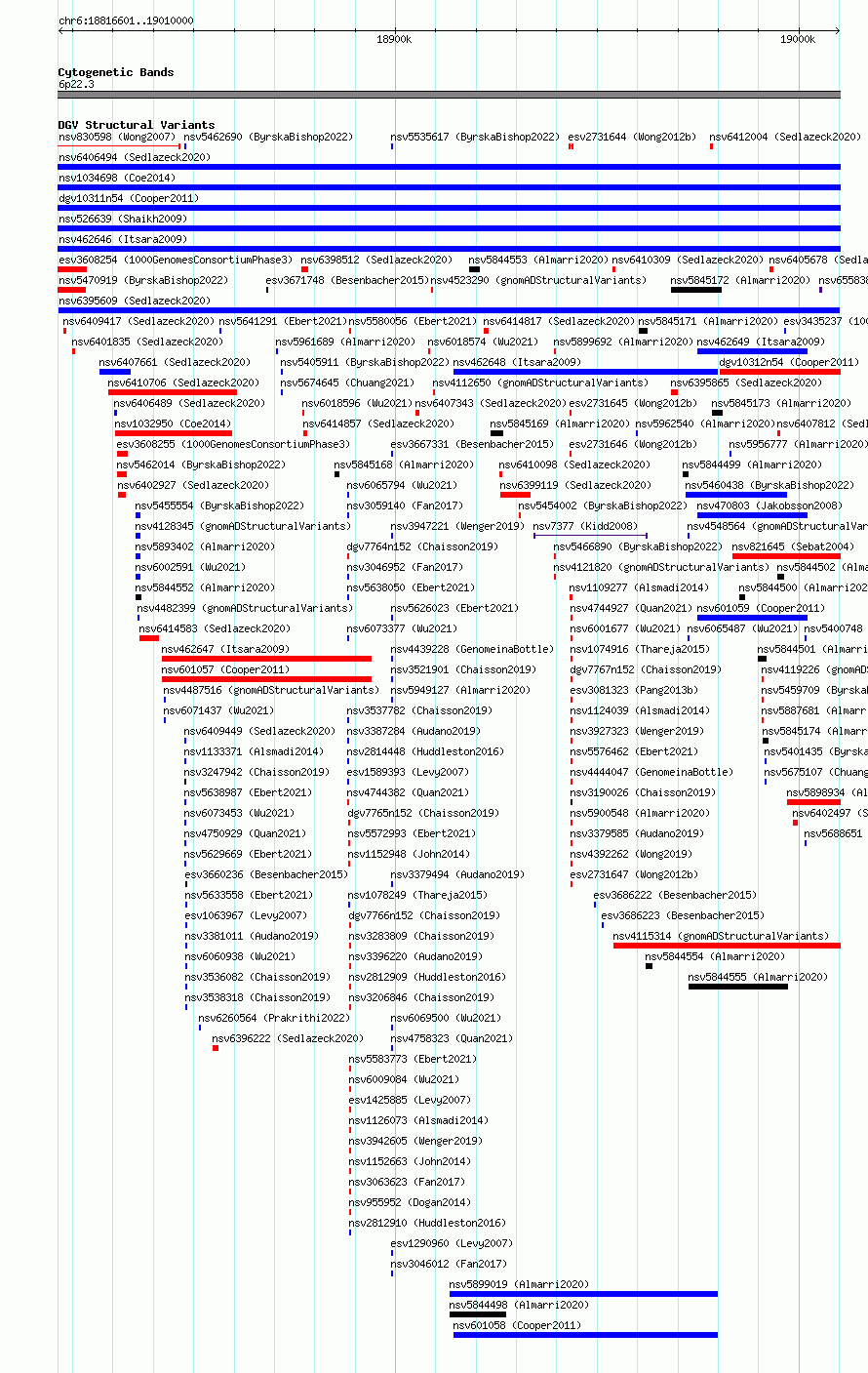Click the nsv6406494 (Sedlazeck2020) label
The width and height of the screenshot is (868, 1373).
point(134,157)
